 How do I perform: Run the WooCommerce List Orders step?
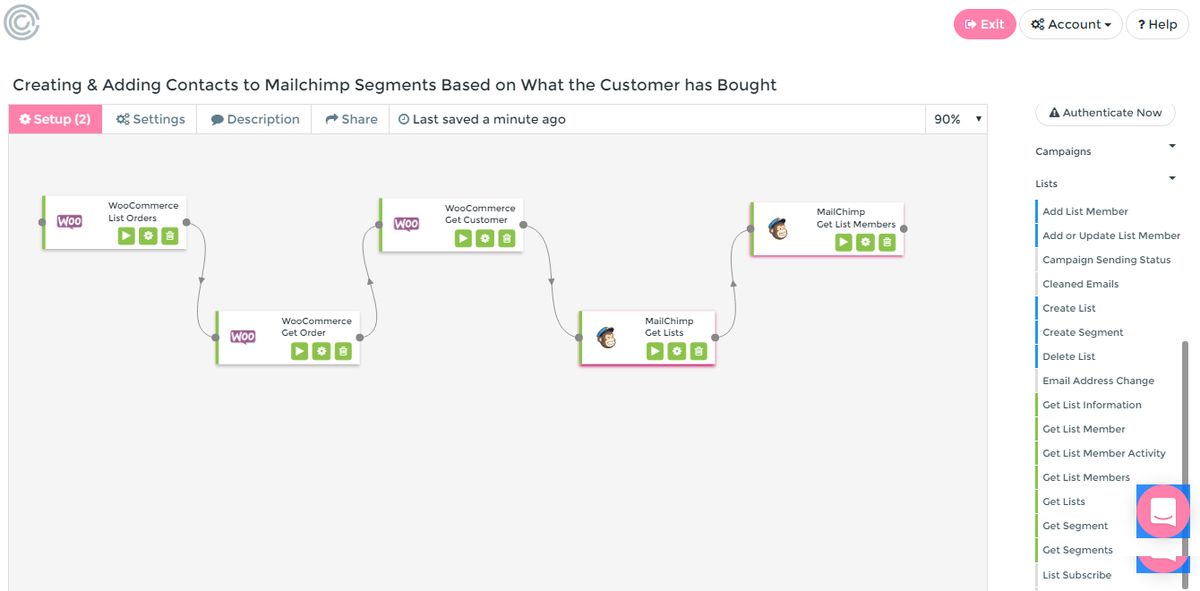(x=124, y=235)
